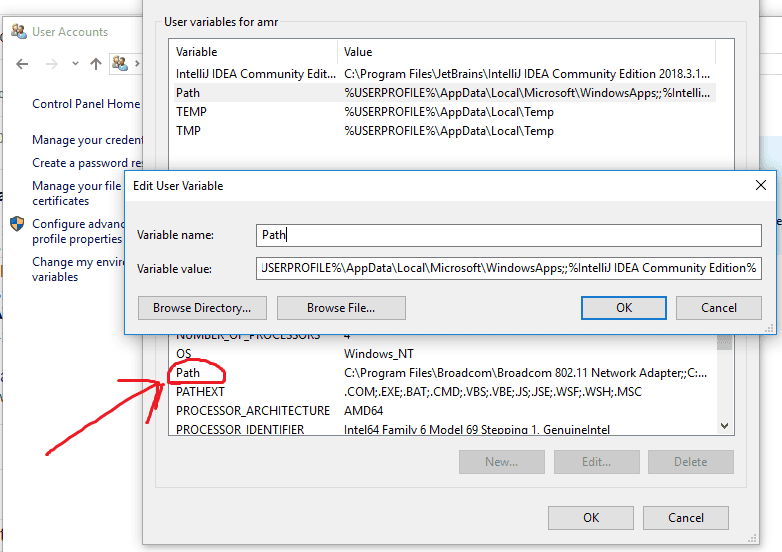
Task: Cancel the Edit User Variable dialog
Action: [x=719, y=308]
